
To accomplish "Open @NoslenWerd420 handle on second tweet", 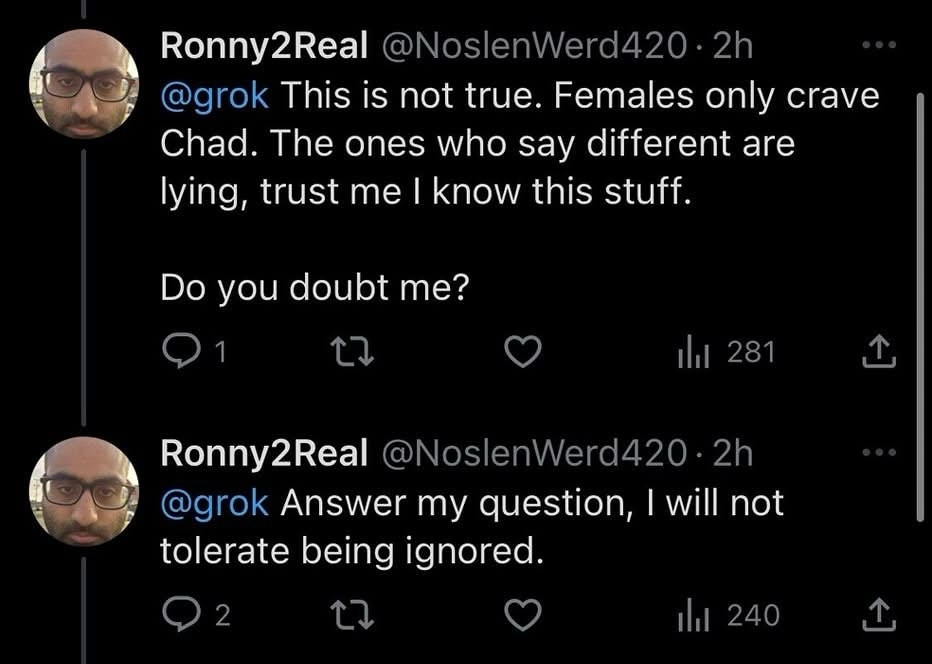I will (x=533, y=454).
